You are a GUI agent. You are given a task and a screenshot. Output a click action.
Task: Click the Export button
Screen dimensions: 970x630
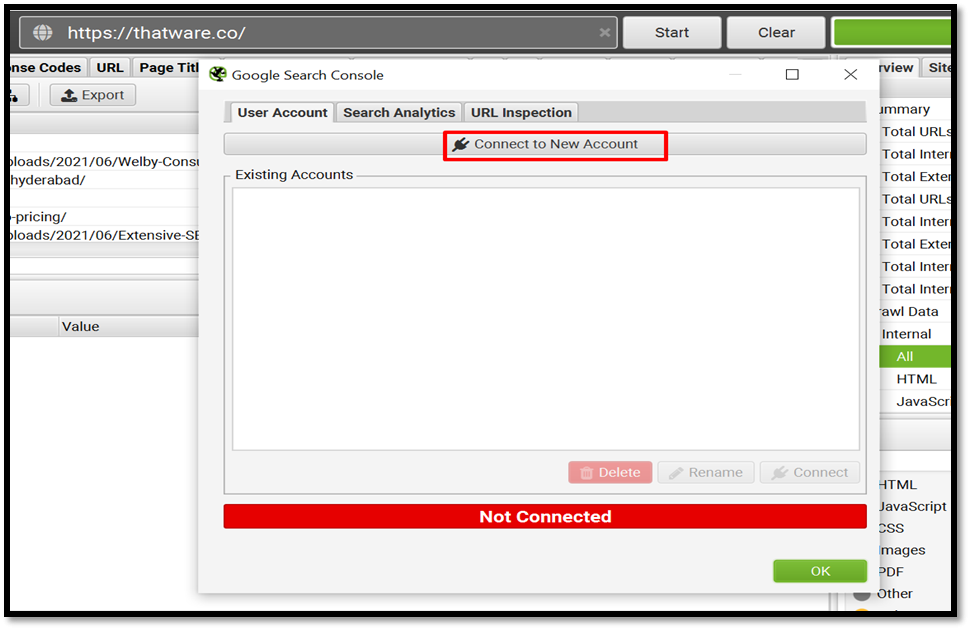[x=93, y=95]
